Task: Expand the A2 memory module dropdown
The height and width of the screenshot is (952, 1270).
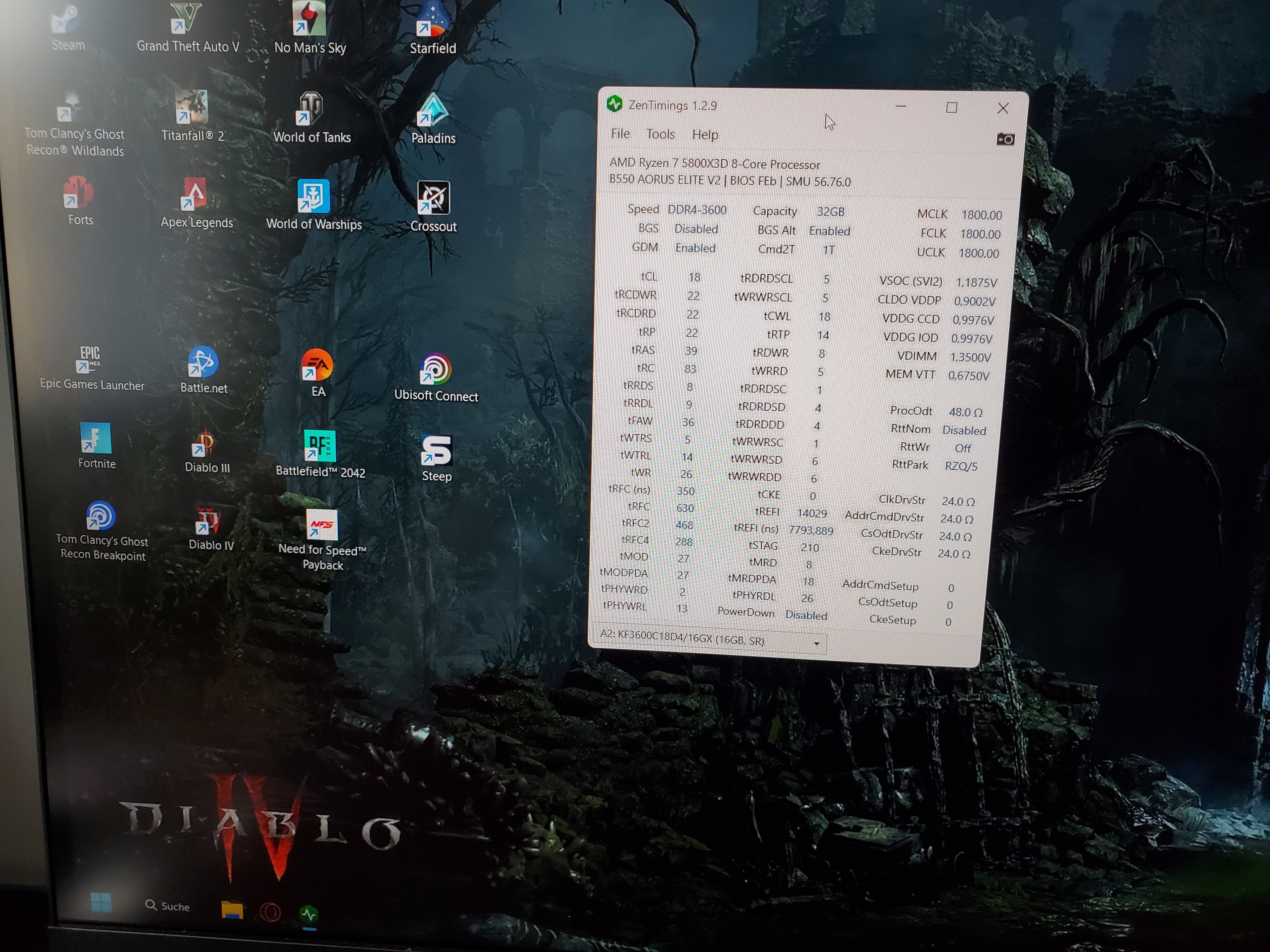Action: 816,644
